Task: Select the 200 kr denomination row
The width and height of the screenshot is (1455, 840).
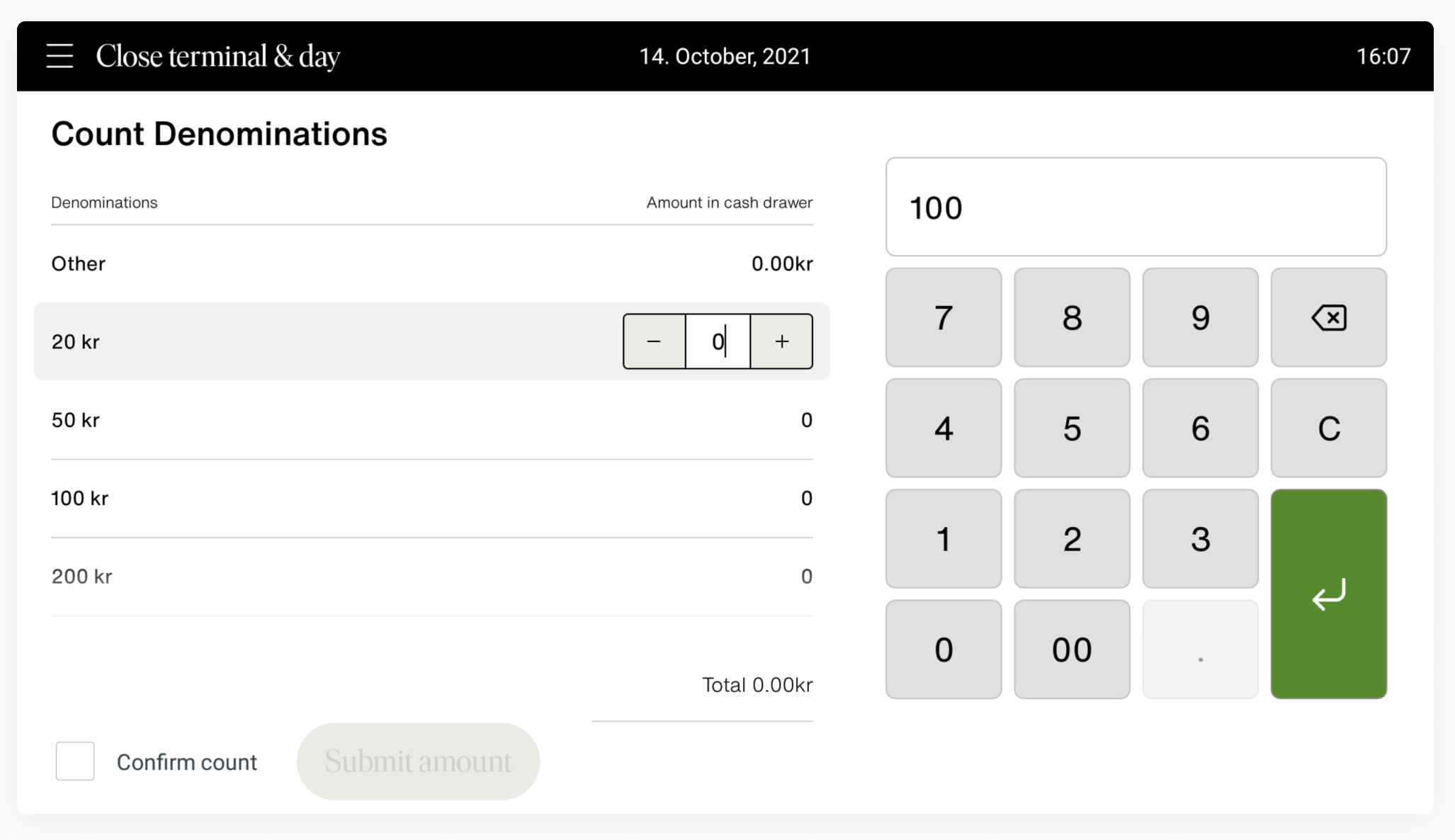Action: point(431,577)
